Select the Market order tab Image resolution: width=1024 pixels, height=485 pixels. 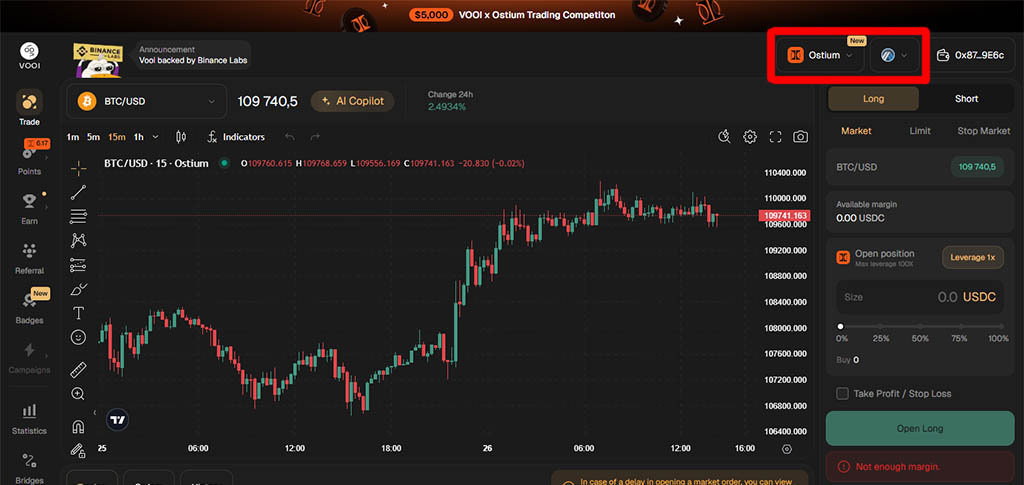[856, 131]
